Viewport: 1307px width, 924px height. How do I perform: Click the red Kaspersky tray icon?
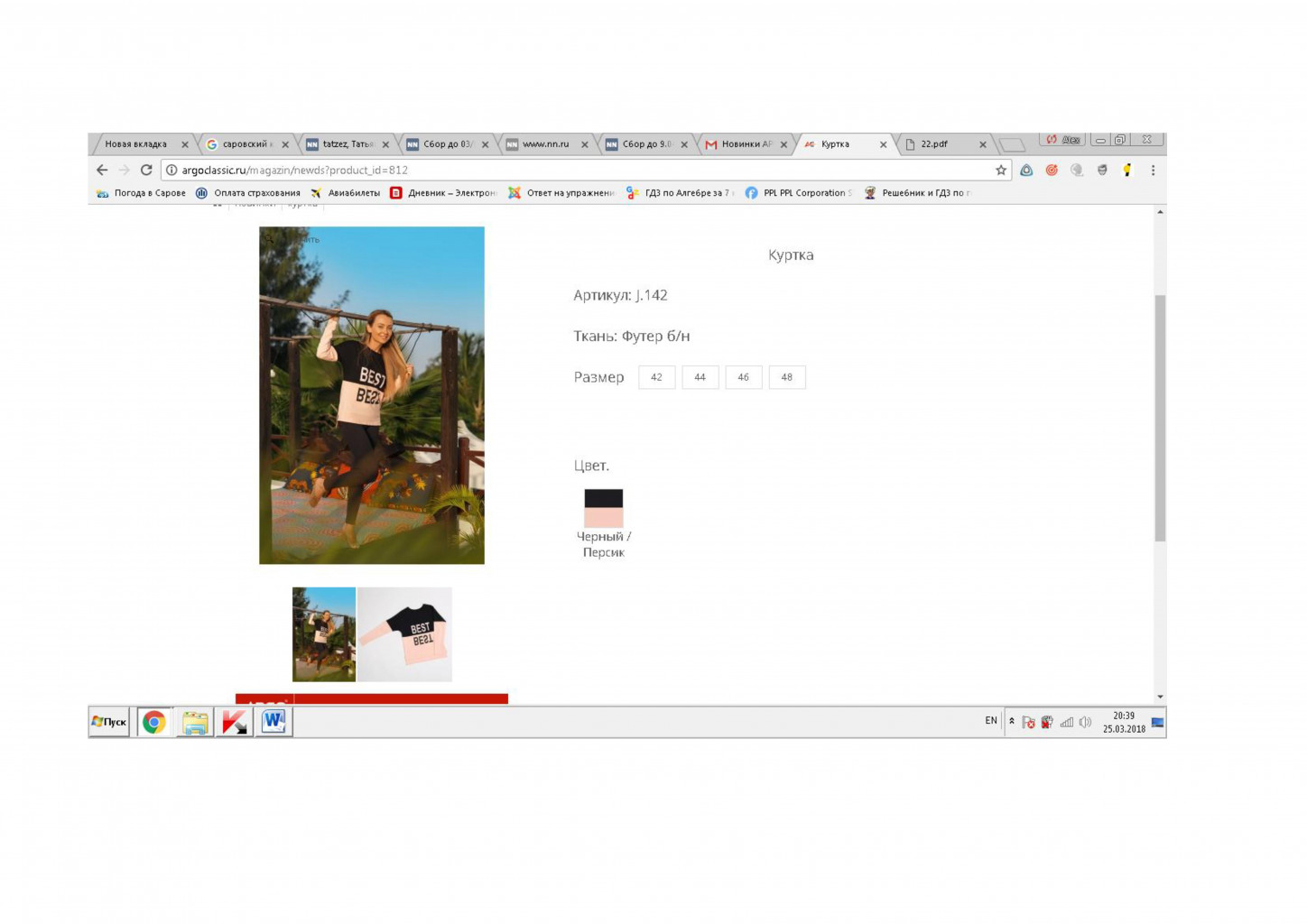tap(1047, 722)
